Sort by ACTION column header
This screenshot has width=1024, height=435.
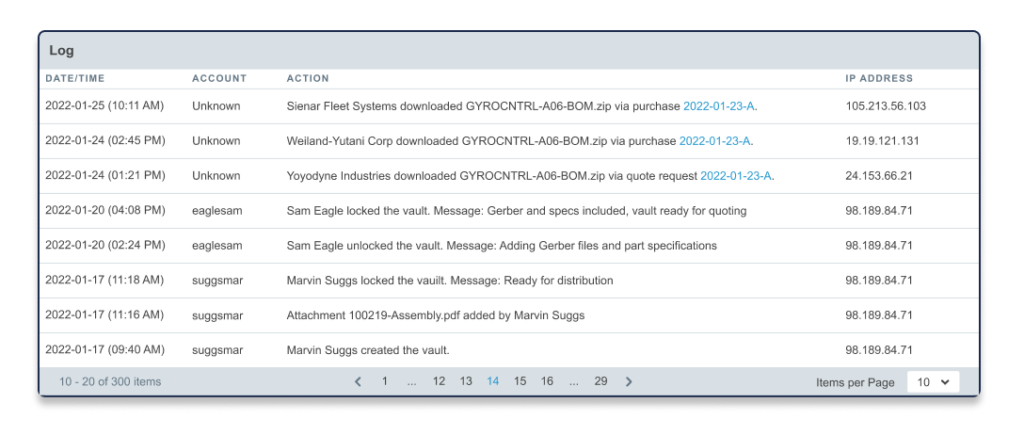pos(308,78)
